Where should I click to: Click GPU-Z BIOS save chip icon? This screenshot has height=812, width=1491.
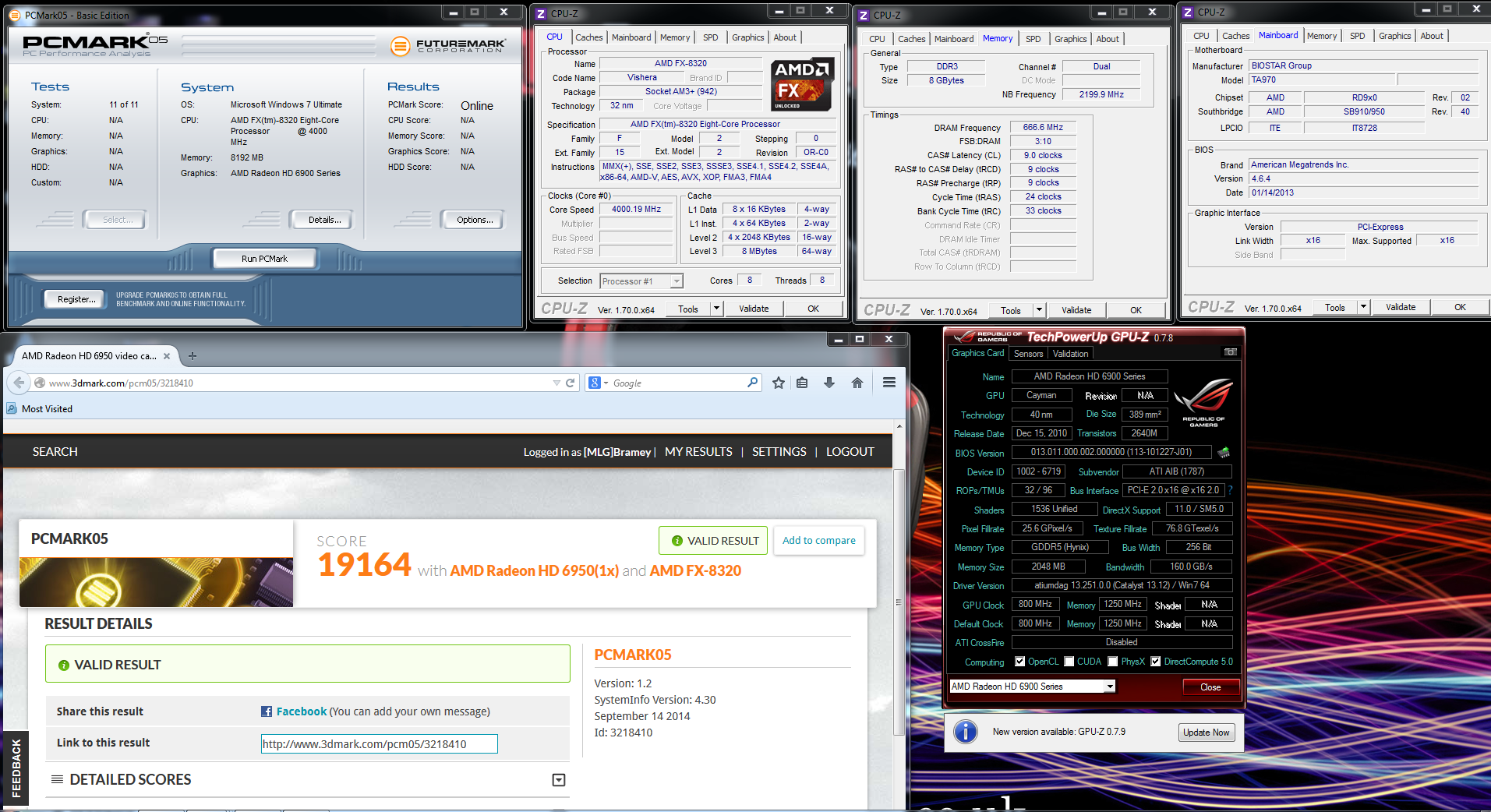click(1224, 452)
